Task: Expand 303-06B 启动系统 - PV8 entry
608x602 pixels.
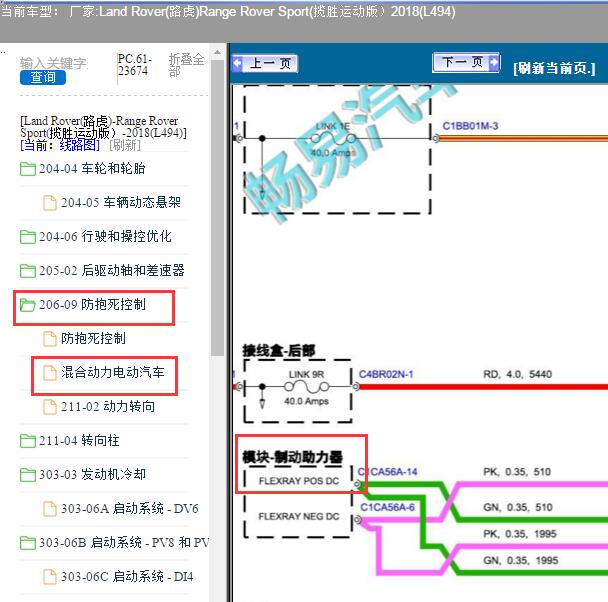Action: 124,543
